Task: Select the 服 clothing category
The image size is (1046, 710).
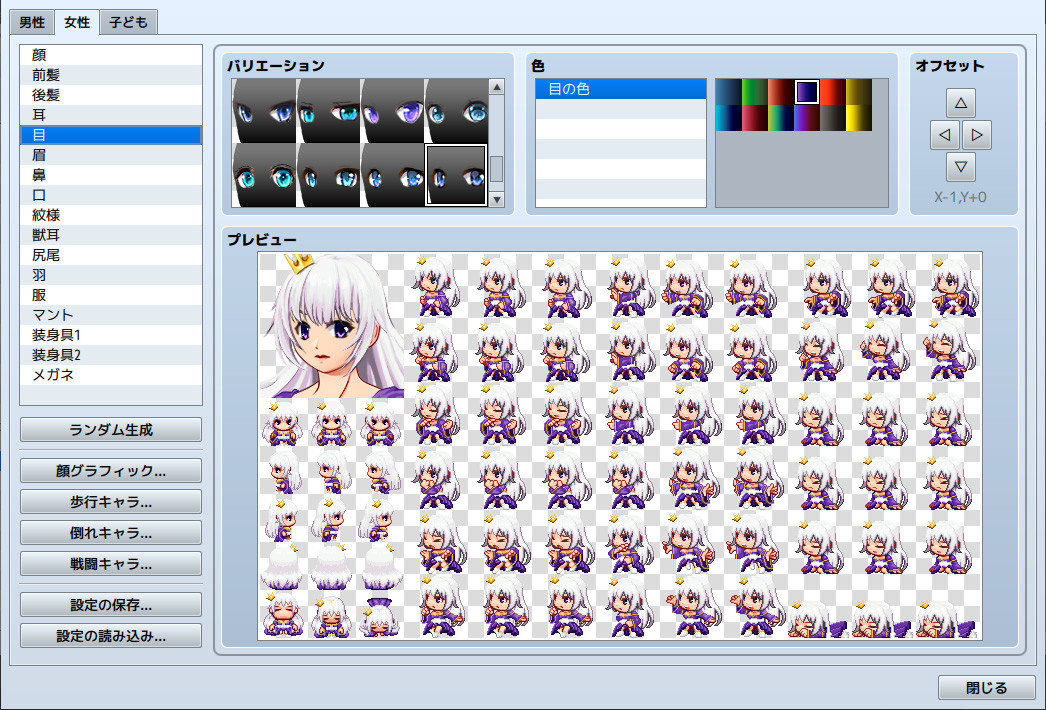Action: click(x=110, y=295)
